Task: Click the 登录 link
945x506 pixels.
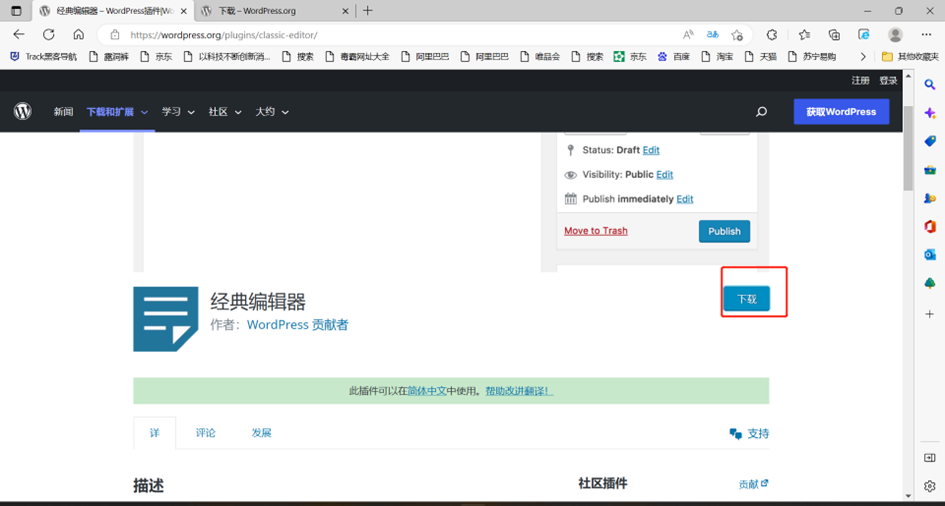Action: click(888, 81)
